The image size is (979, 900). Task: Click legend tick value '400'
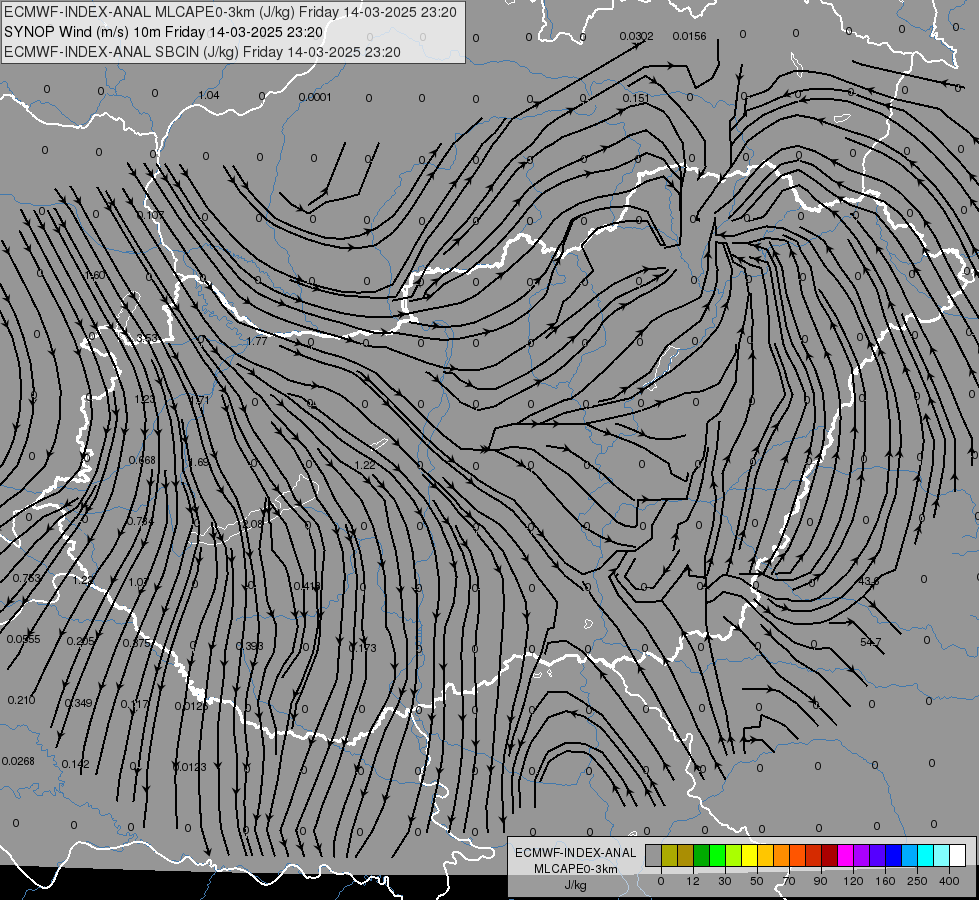tap(949, 881)
